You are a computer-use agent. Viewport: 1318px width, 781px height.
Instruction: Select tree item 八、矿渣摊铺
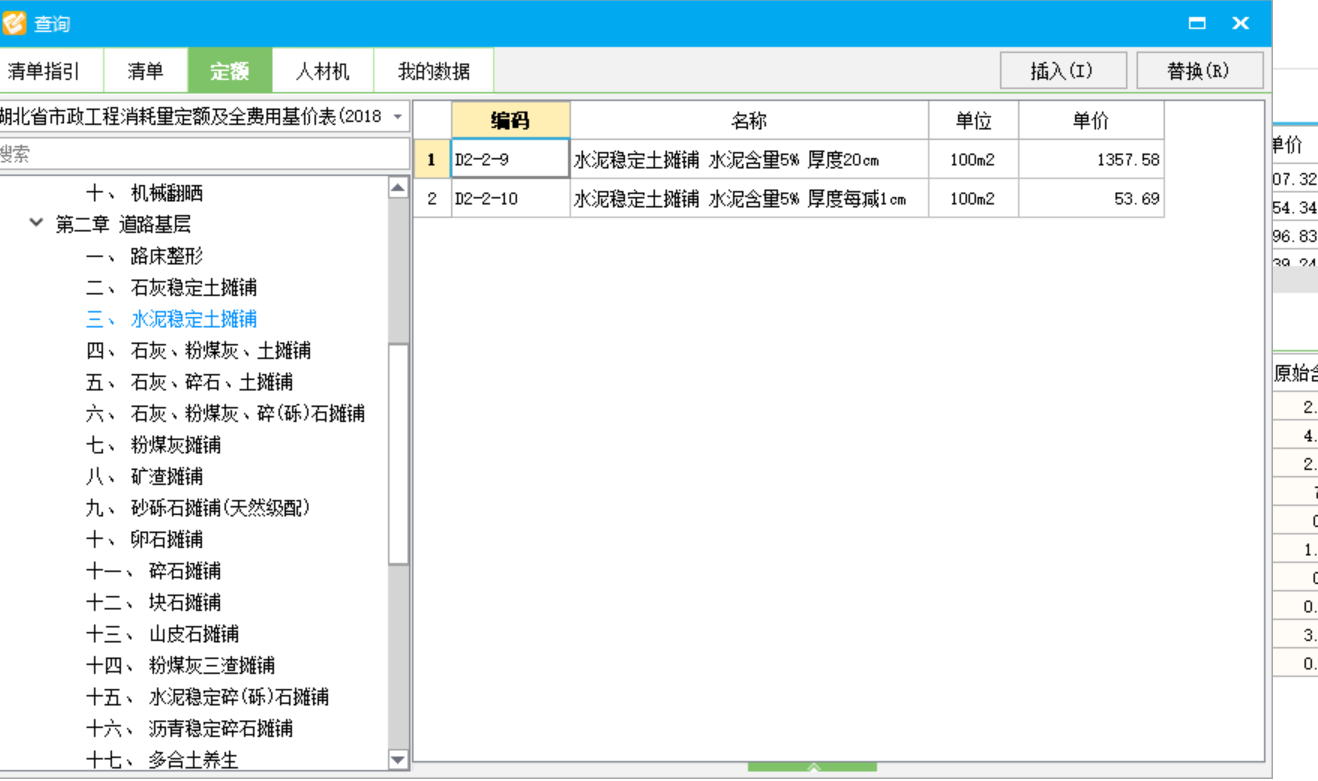[x=144, y=477]
